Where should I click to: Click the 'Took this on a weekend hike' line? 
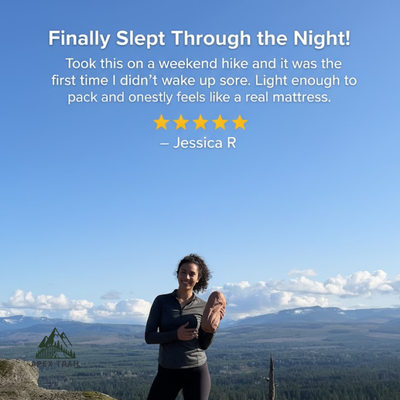coord(203,63)
